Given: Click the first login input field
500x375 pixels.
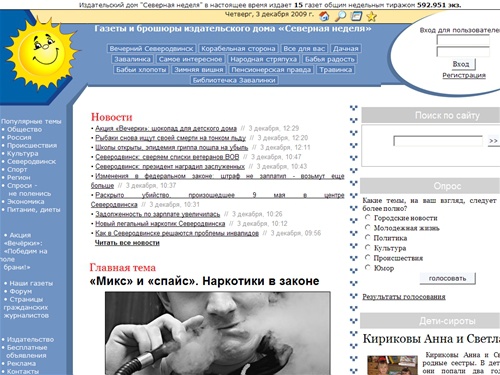Looking at the screenshot, I should 463,40.
